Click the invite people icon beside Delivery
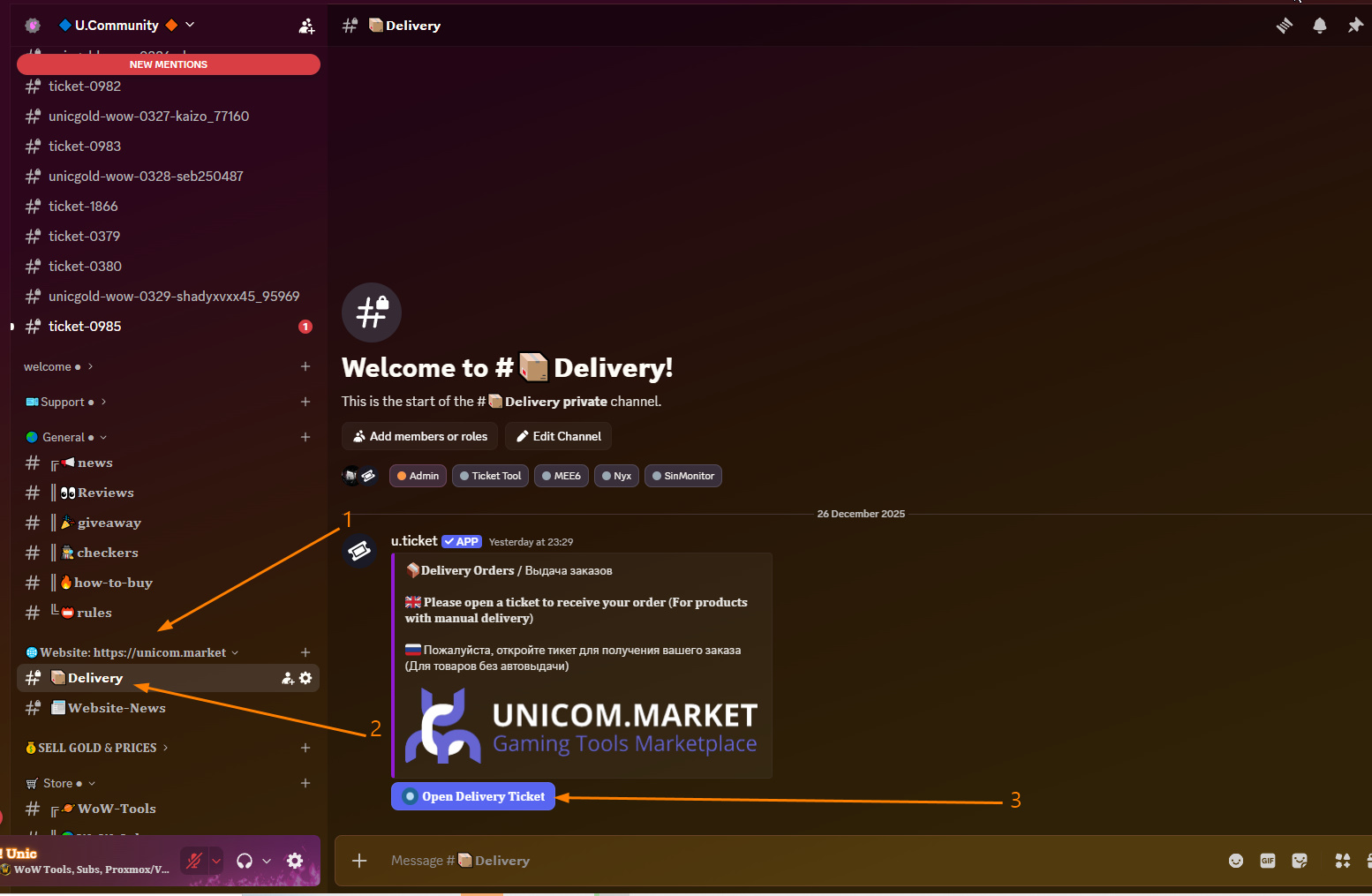Image resolution: width=1372 pixels, height=896 pixels. pos(288,678)
